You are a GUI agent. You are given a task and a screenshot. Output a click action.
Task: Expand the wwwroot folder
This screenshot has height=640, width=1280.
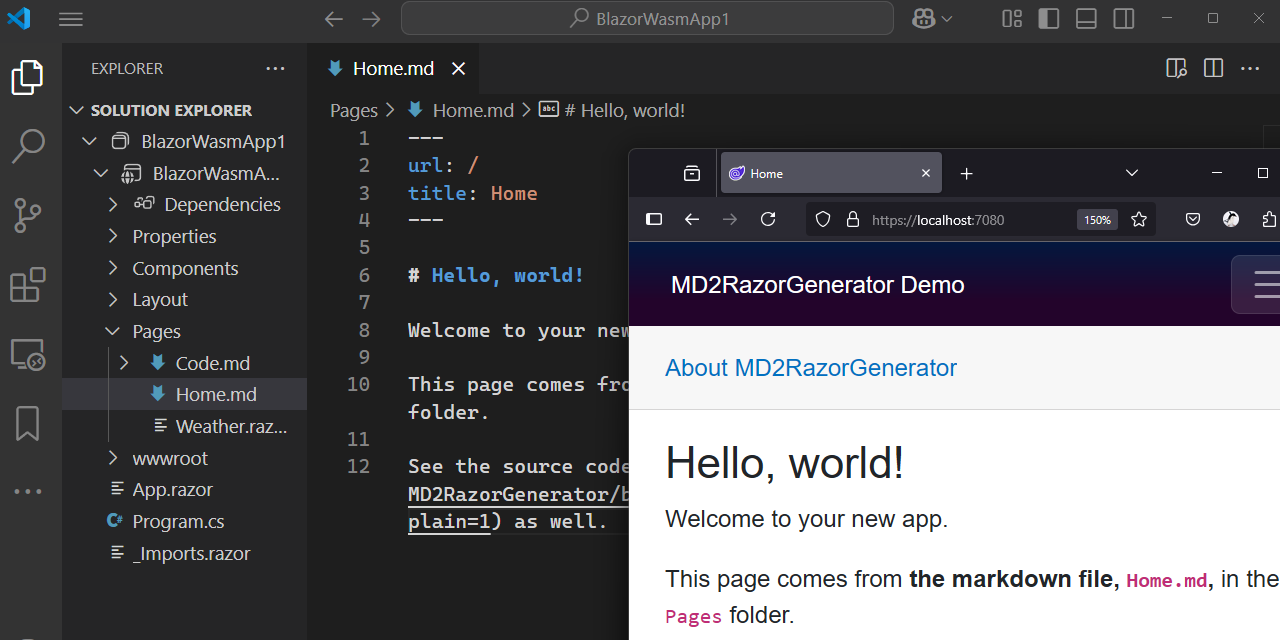pos(113,459)
